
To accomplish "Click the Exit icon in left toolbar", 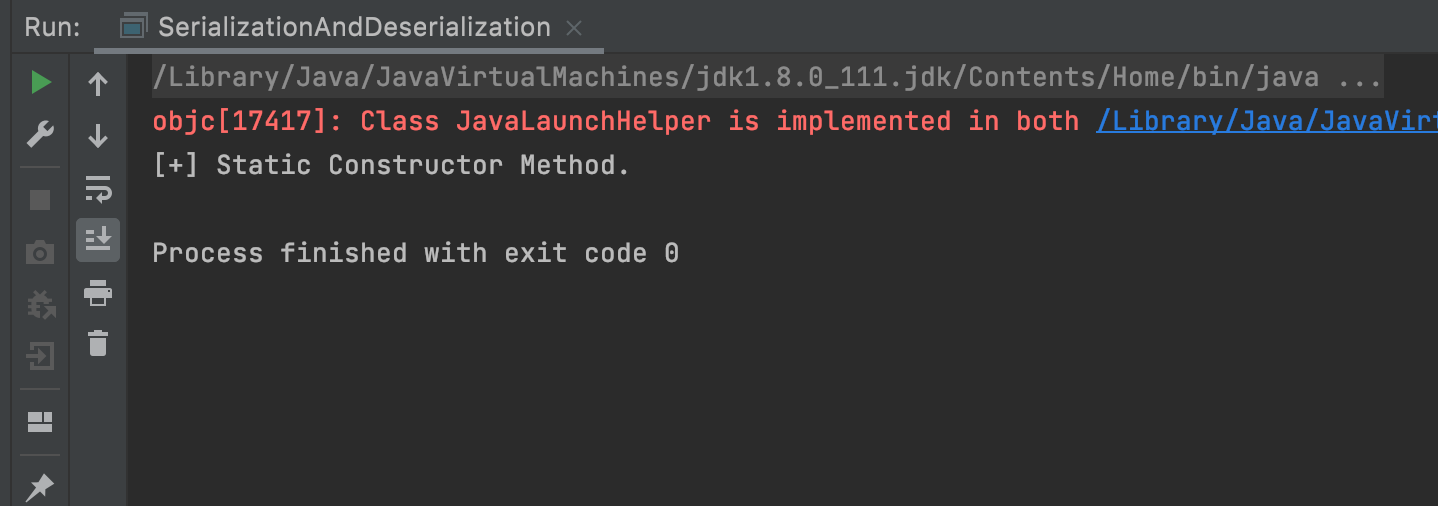I will pos(40,356).
